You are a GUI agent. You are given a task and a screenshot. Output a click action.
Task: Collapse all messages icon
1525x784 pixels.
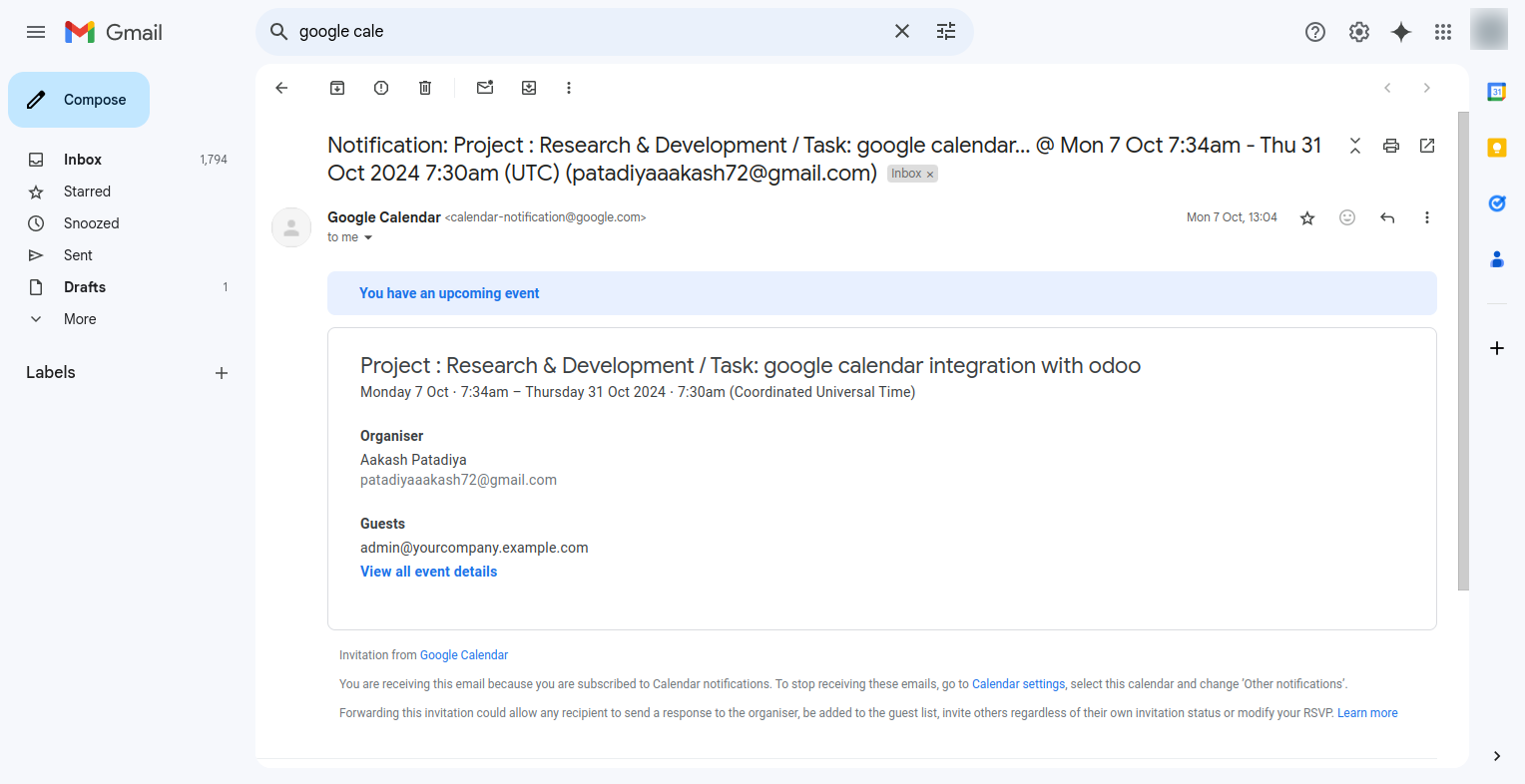[1355, 146]
